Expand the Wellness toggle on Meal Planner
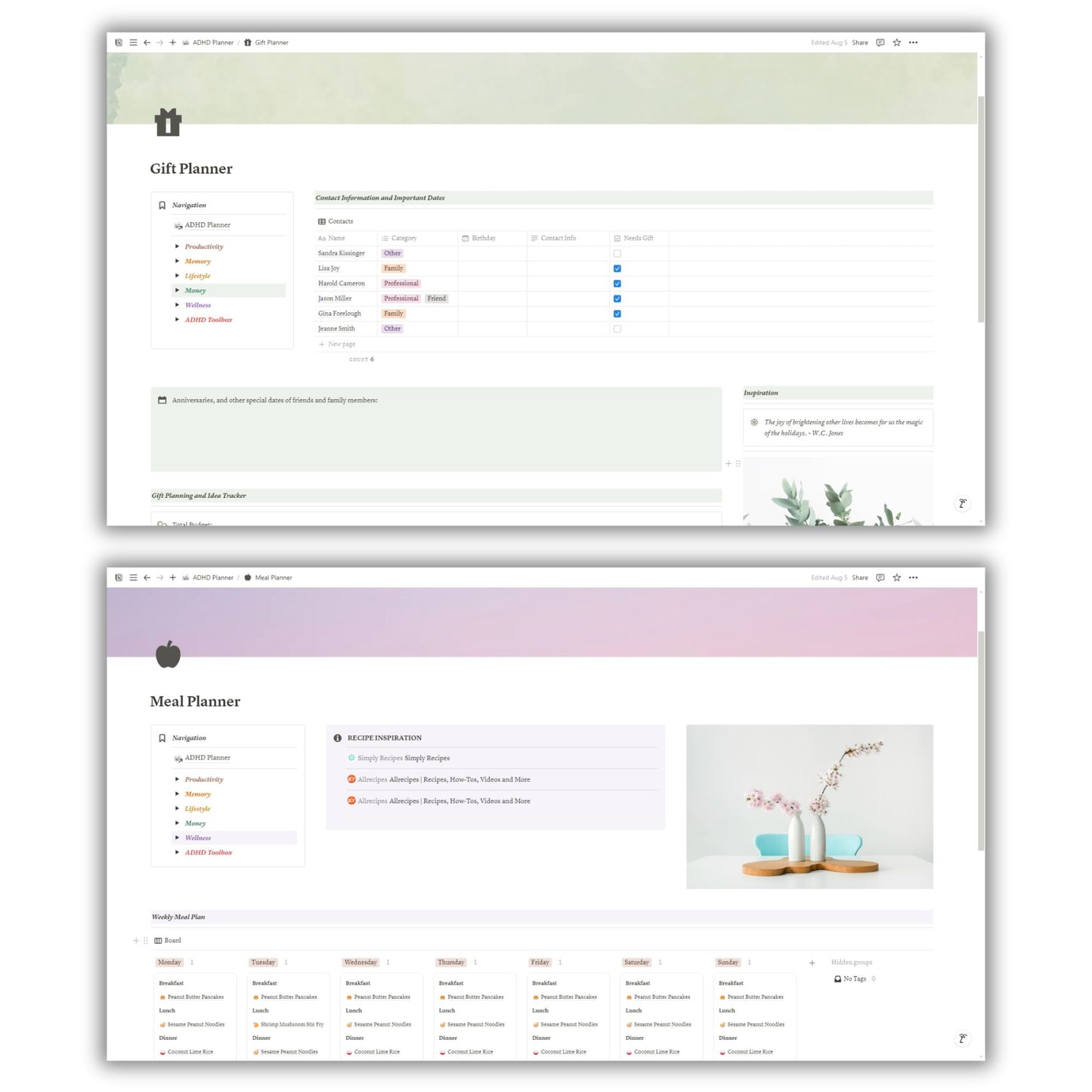This screenshot has height=1092, width=1092. [178, 838]
